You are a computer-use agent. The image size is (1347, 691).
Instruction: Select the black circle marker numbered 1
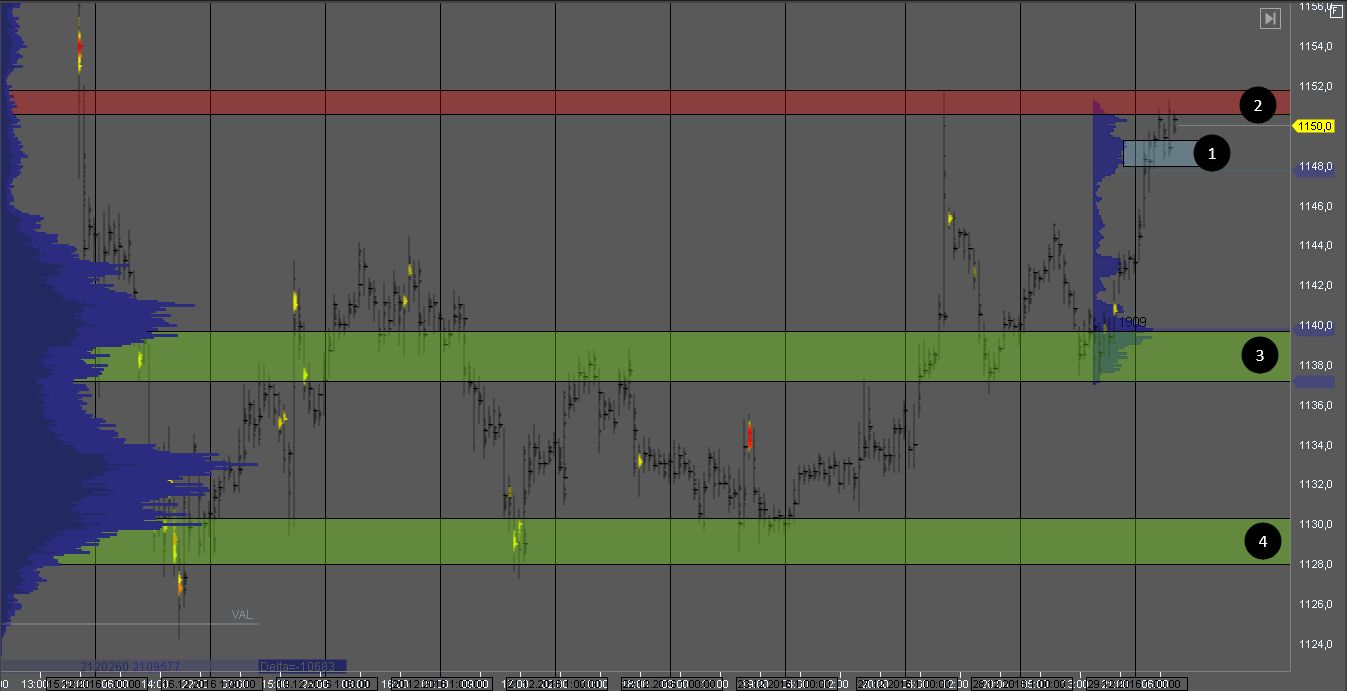point(1212,154)
